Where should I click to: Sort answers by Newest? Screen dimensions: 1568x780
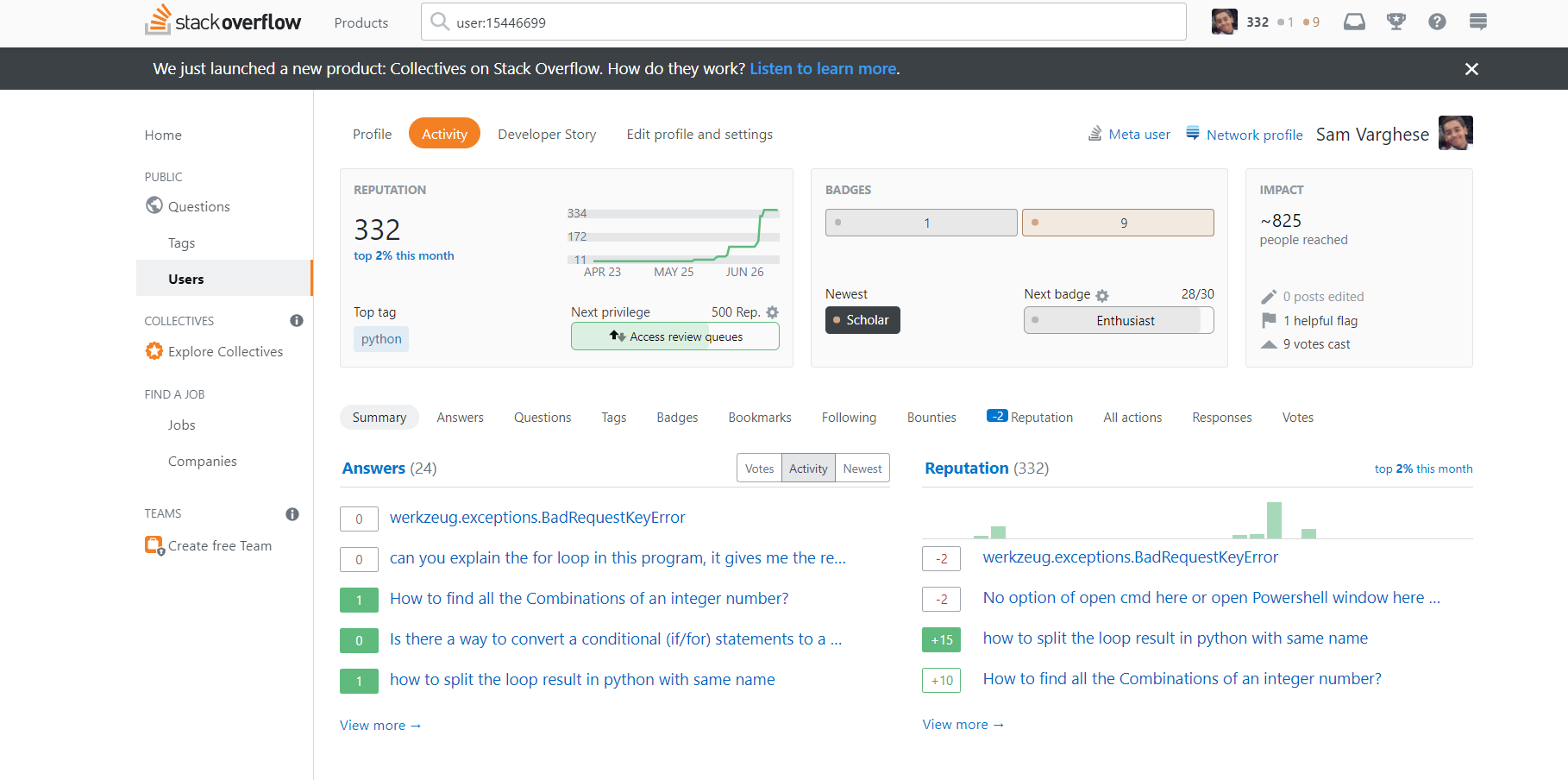pos(862,468)
